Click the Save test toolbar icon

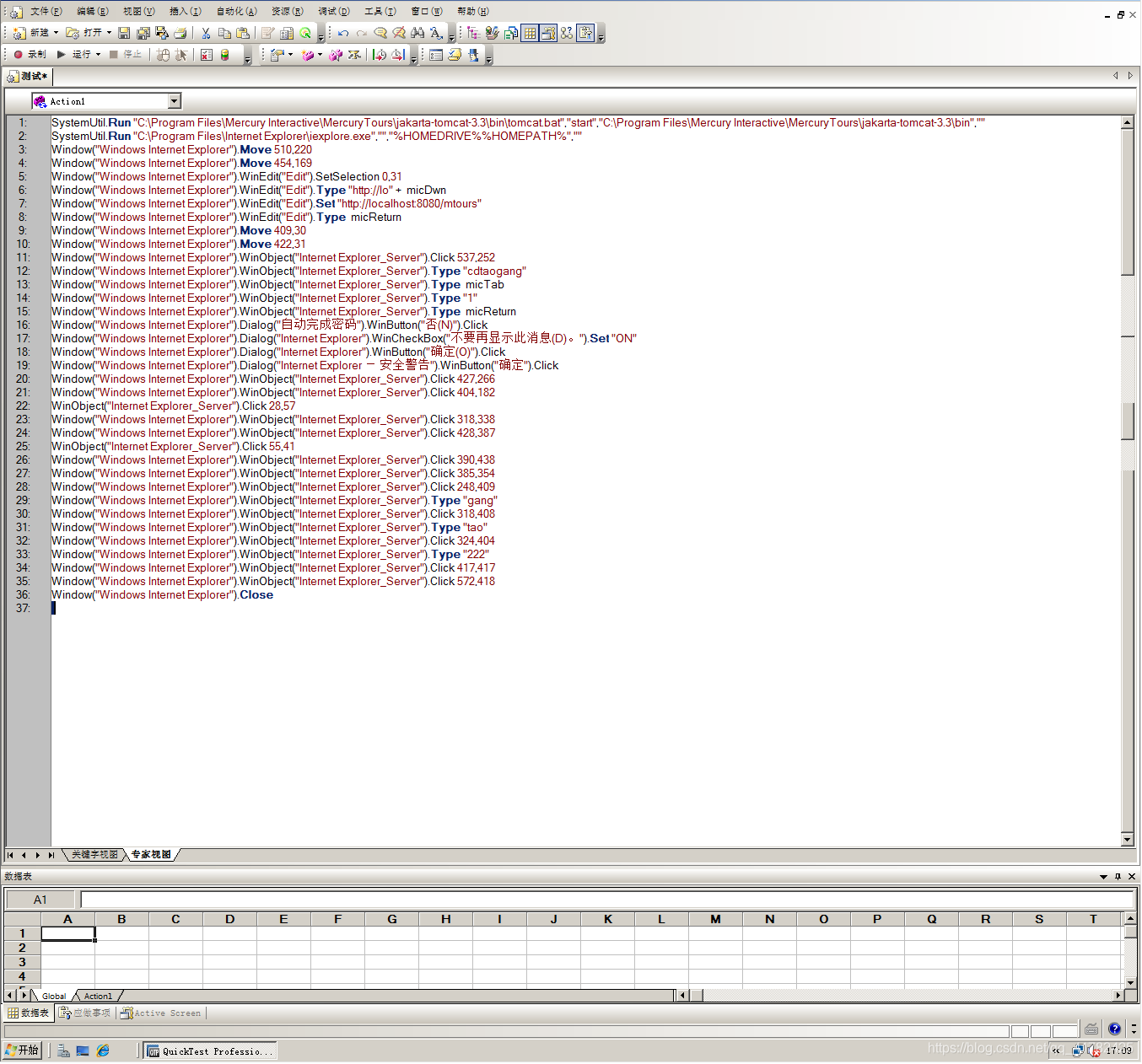click(x=124, y=33)
